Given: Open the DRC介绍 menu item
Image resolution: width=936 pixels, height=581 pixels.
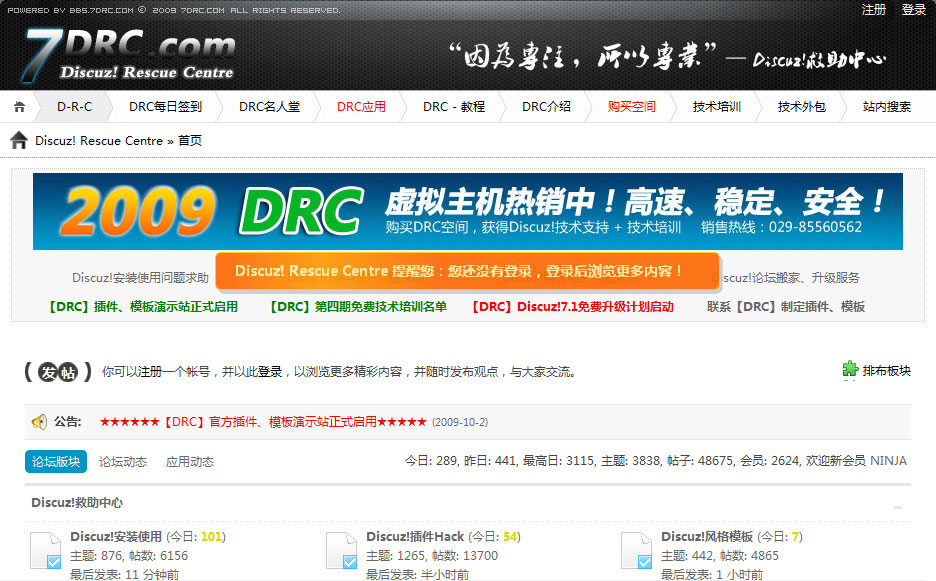Looking at the screenshot, I should pos(546,107).
